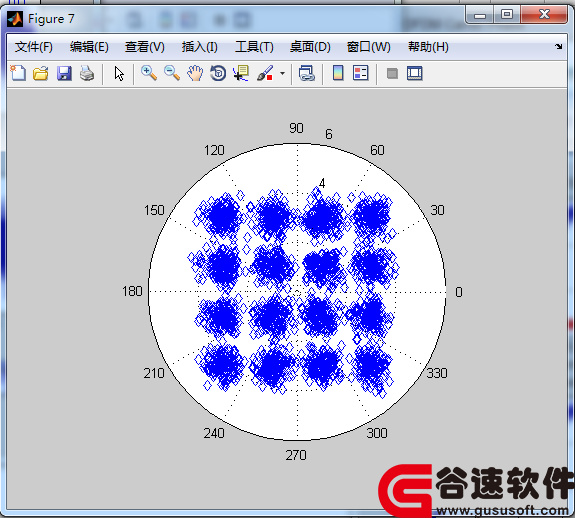Expand the brush color dropdown arrow
The height and width of the screenshot is (518, 575).
(282, 74)
